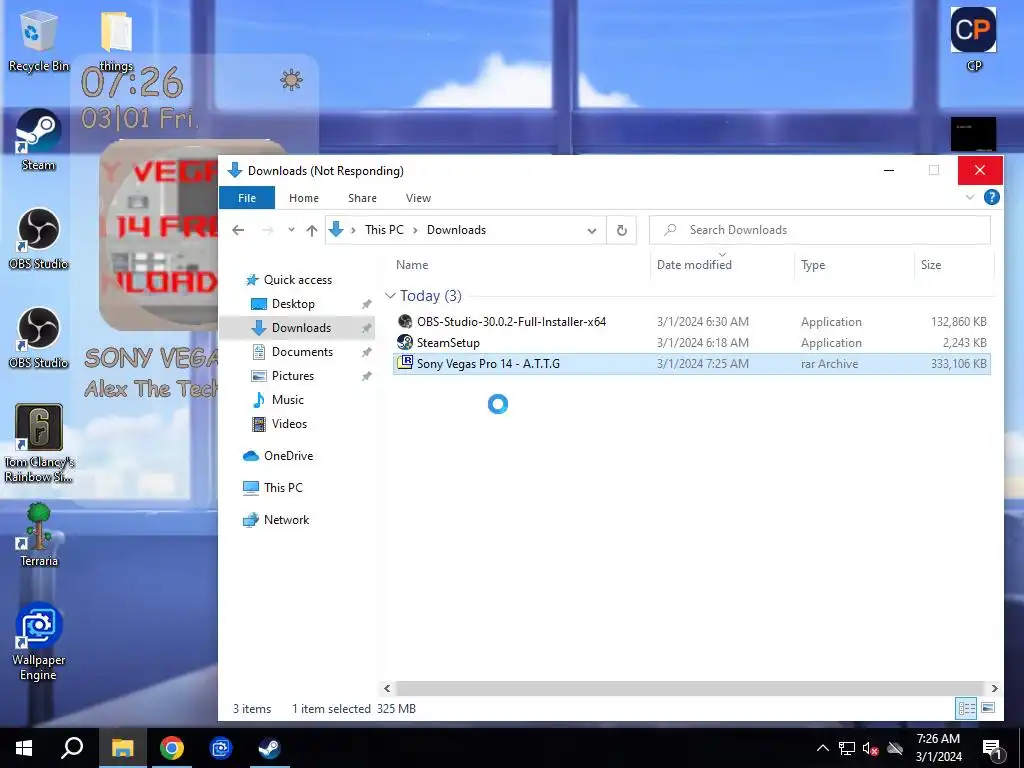This screenshot has width=1024, height=768.
Task: Collapse the Today (3) group
Action: click(x=390, y=296)
